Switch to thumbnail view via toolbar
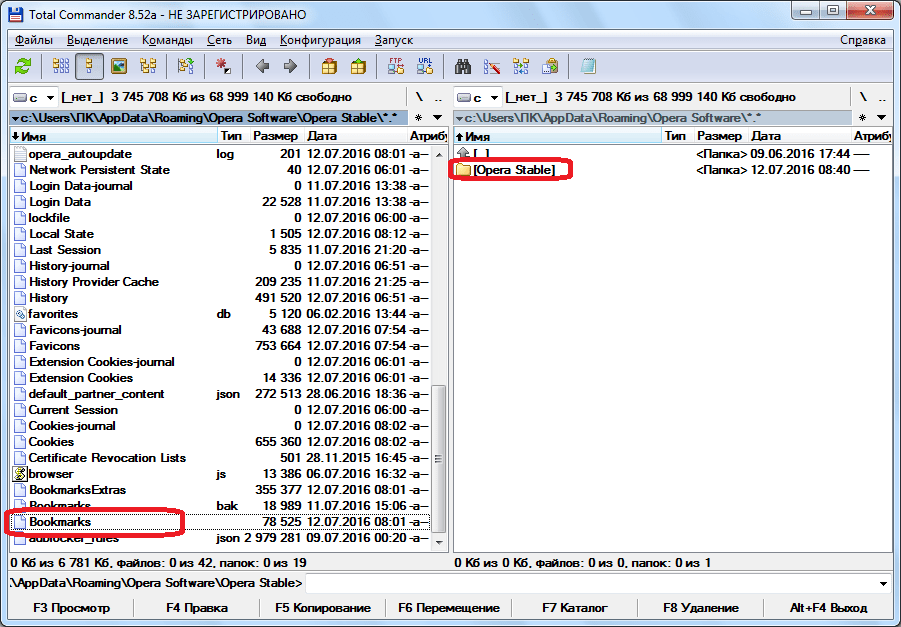901x627 pixels. 119,67
